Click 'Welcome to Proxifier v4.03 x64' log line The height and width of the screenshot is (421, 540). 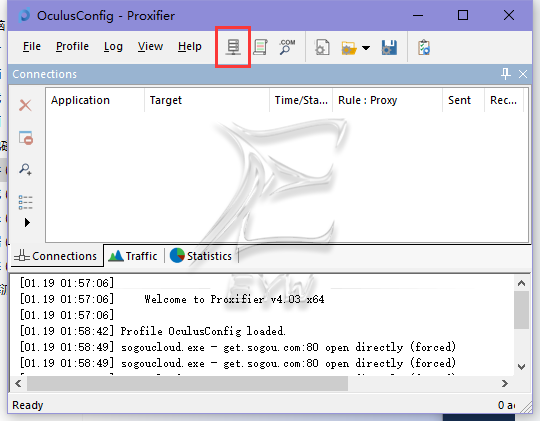(x=234, y=299)
